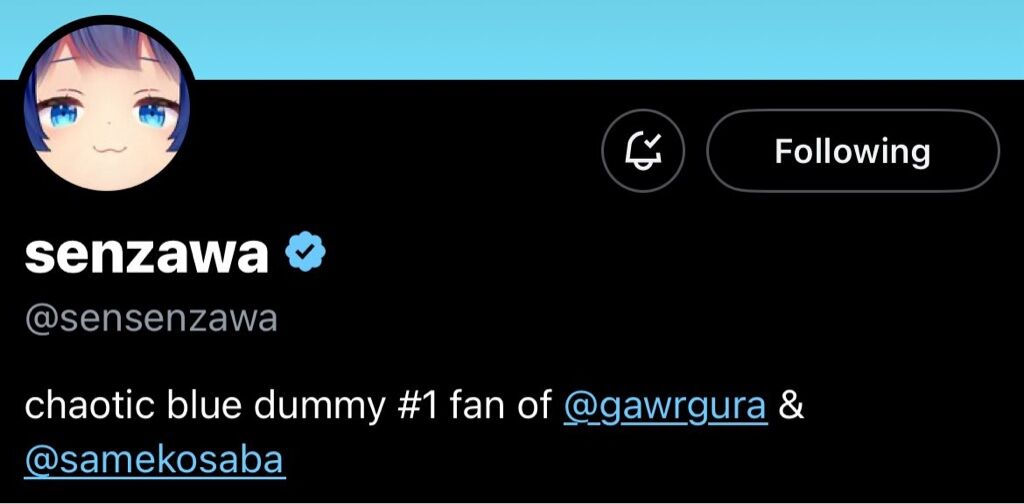Toggle post notifications for senzawa
The image size is (1024, 504).
(x=643, y=151)
